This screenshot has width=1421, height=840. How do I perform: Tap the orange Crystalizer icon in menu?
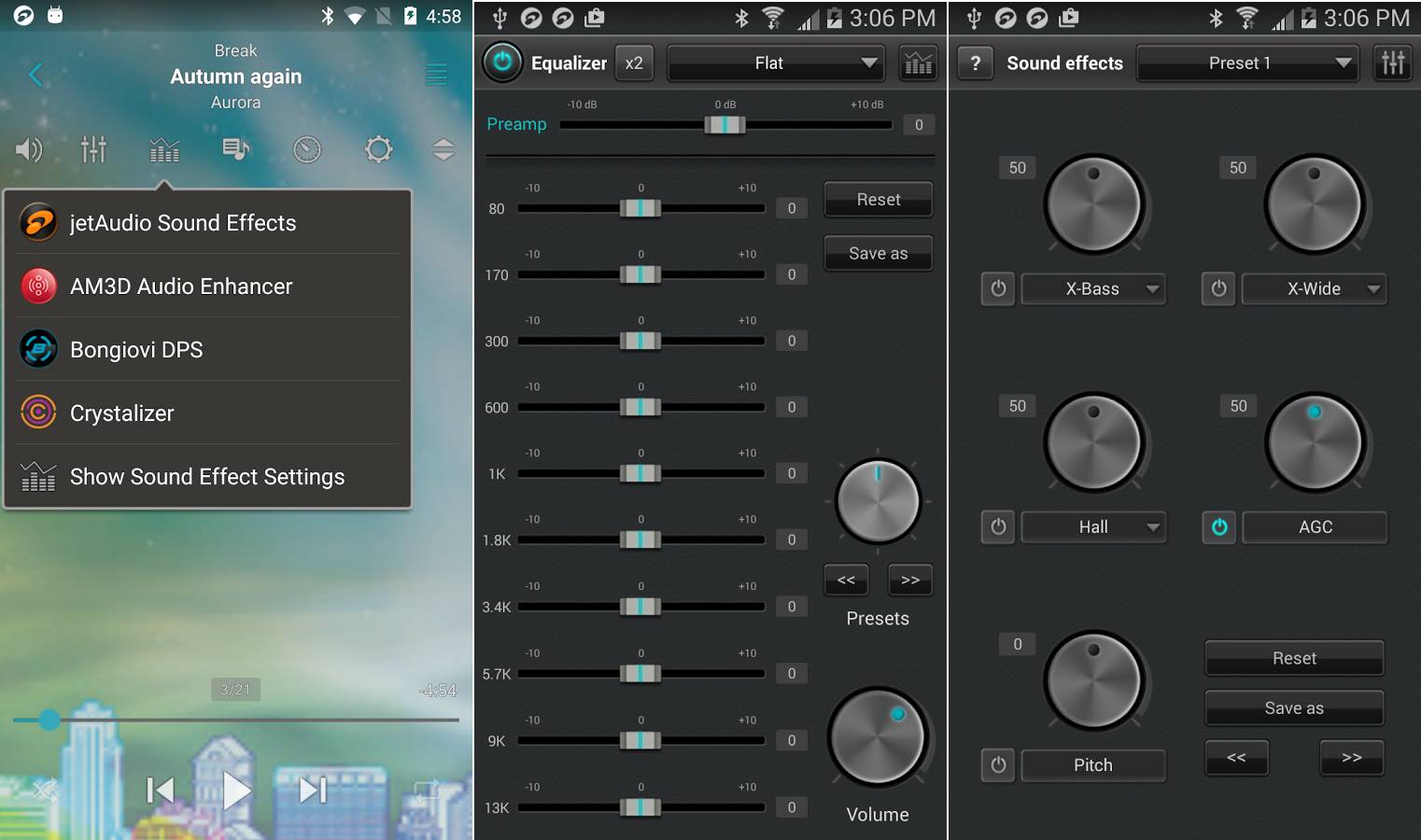point(38,413)
